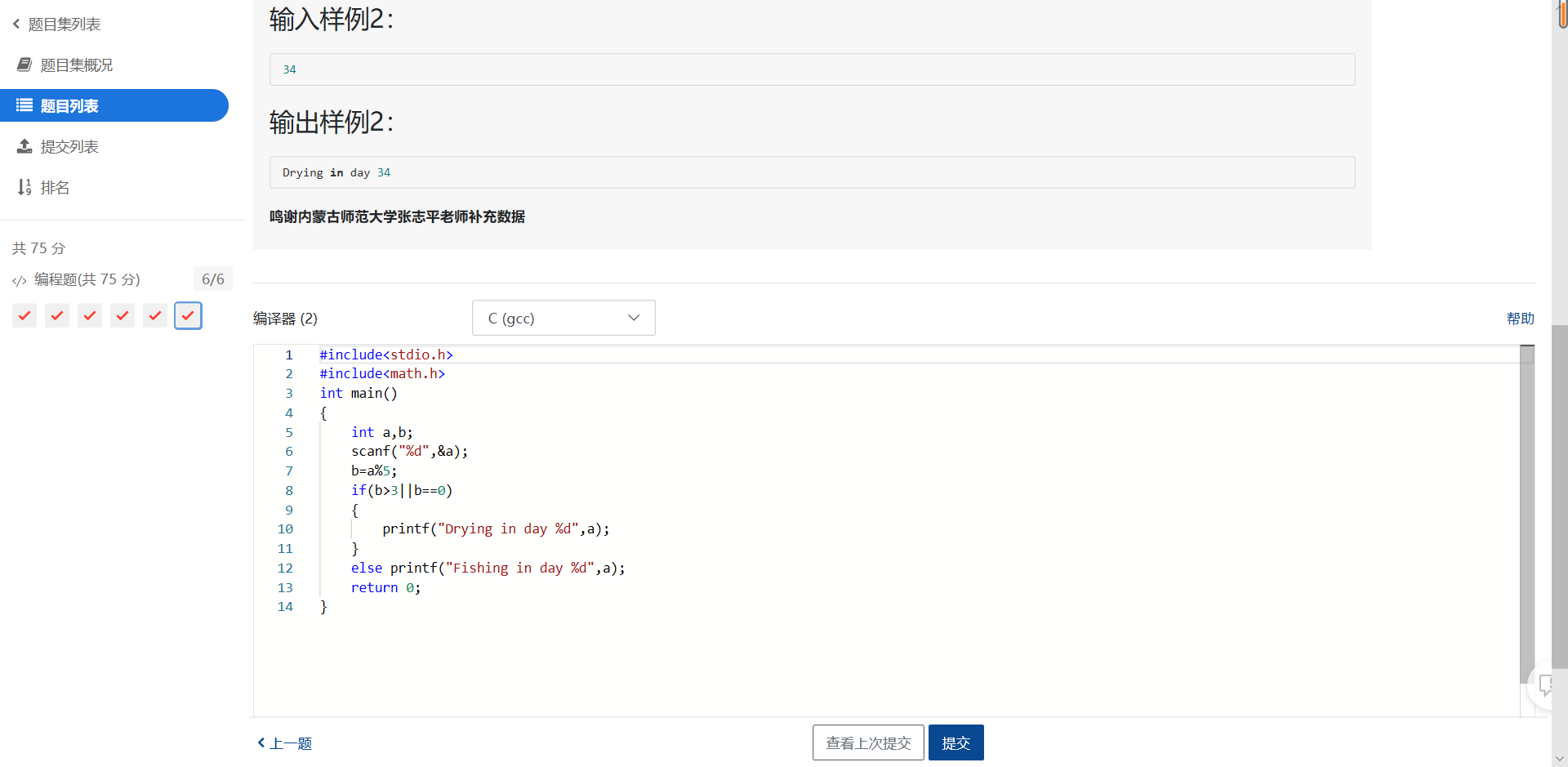Click the left chevron beside 上一题
The width and height of the screenshot is (1568, 767).
[261, 742]
